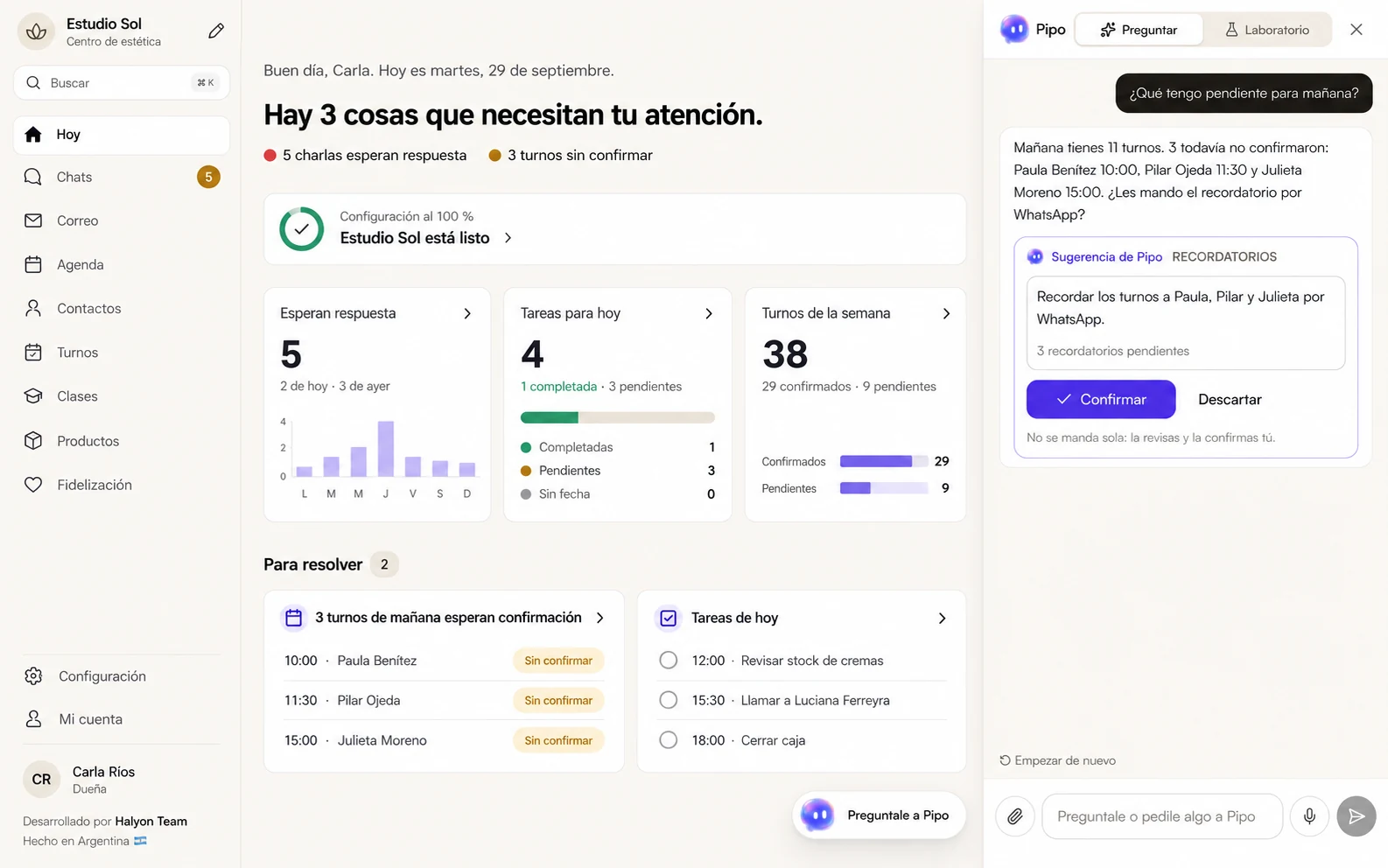Go to Agenda in the sidebar
Screen dimensions: 1388x868
coord(122,264)
